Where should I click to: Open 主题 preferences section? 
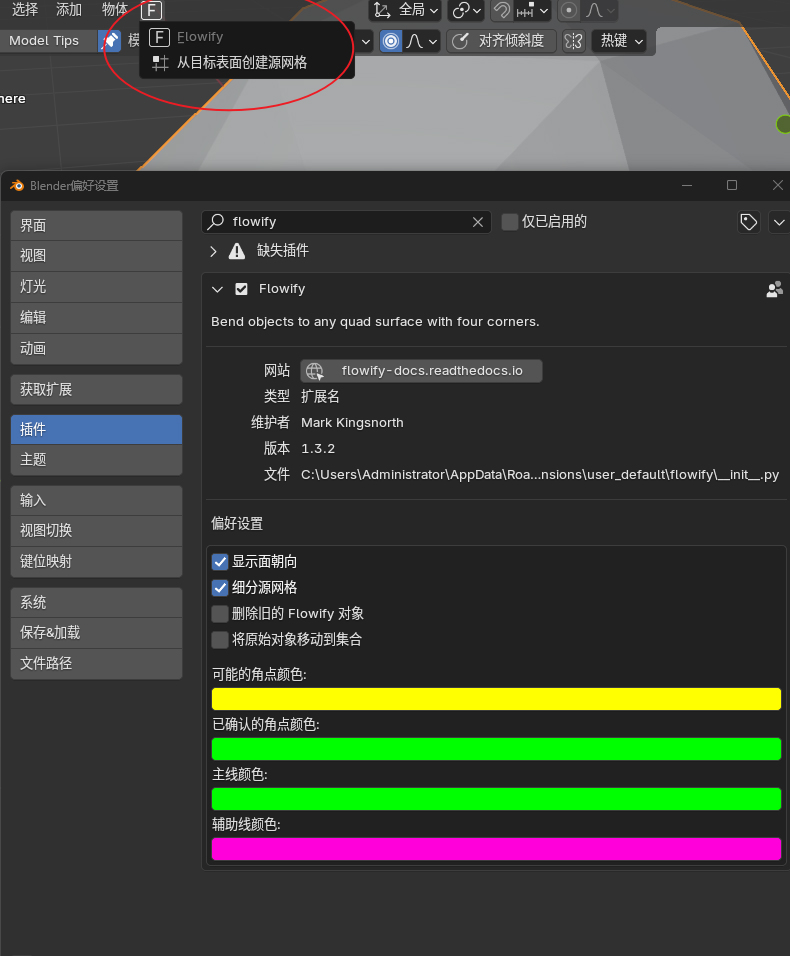(96, 460)
